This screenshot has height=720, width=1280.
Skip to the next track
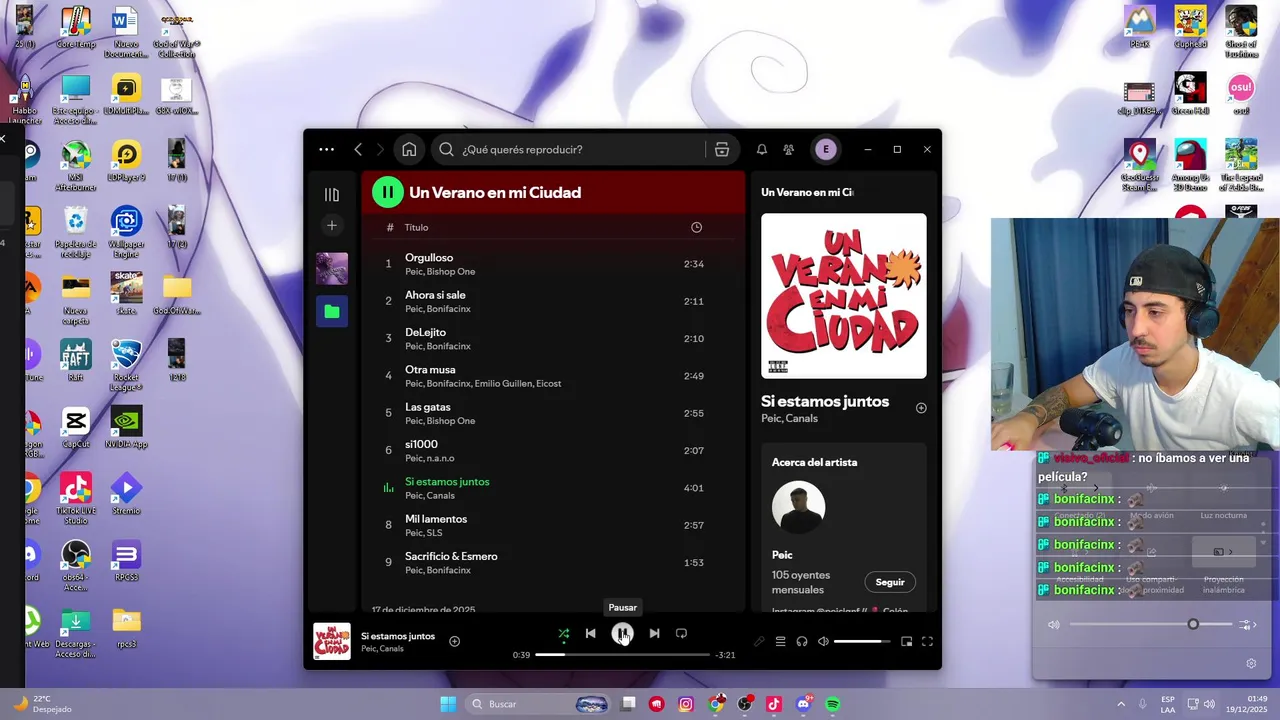[654, 633]
